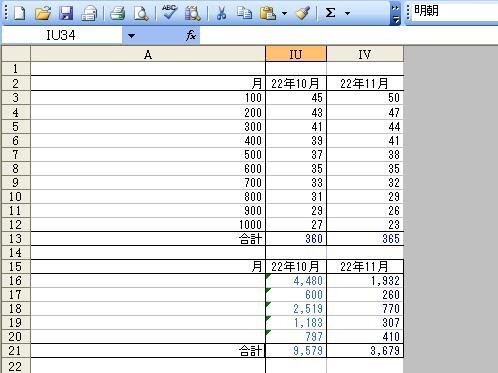Print the current sheet
Viewport: 498px width, 373px height.
[x=117, y=13]
